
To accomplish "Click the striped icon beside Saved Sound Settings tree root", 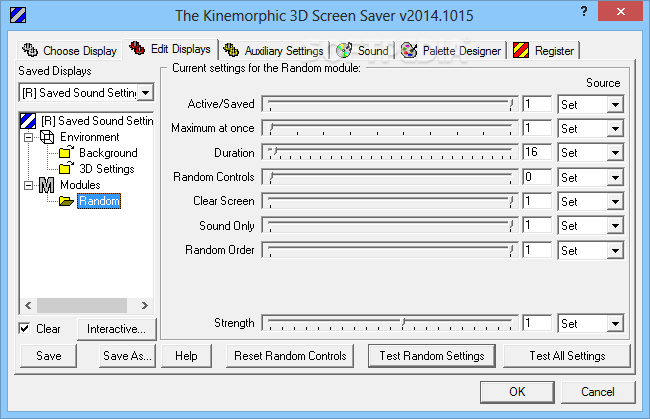I will (28, 121).
